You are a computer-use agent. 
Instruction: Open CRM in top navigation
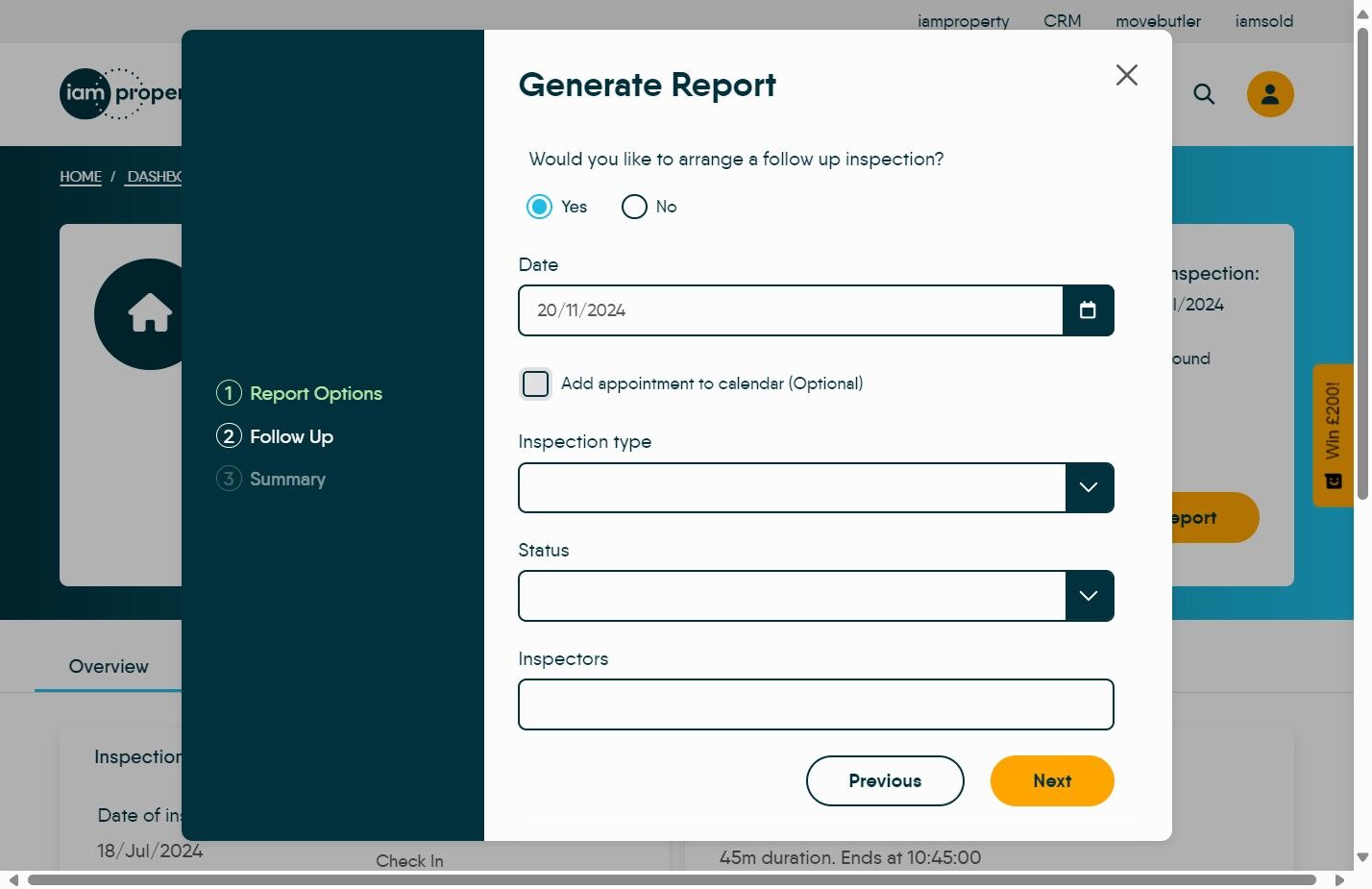1062,21
